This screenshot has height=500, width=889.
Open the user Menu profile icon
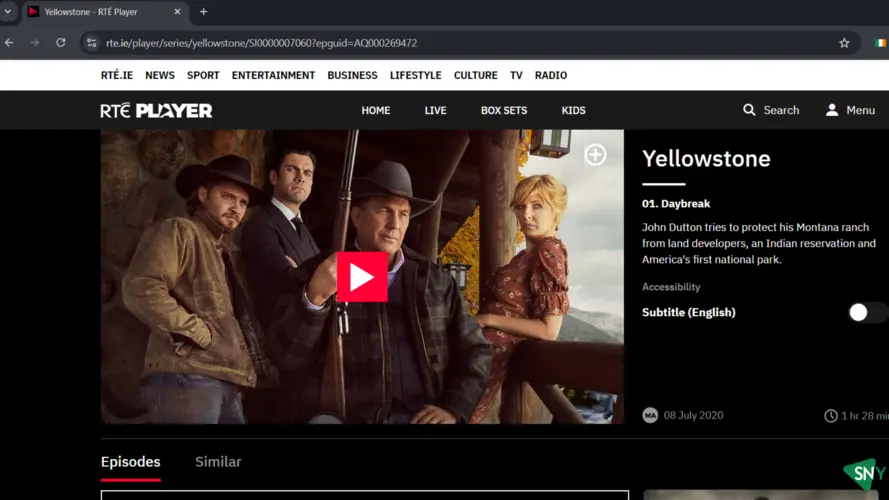(832, 110)
